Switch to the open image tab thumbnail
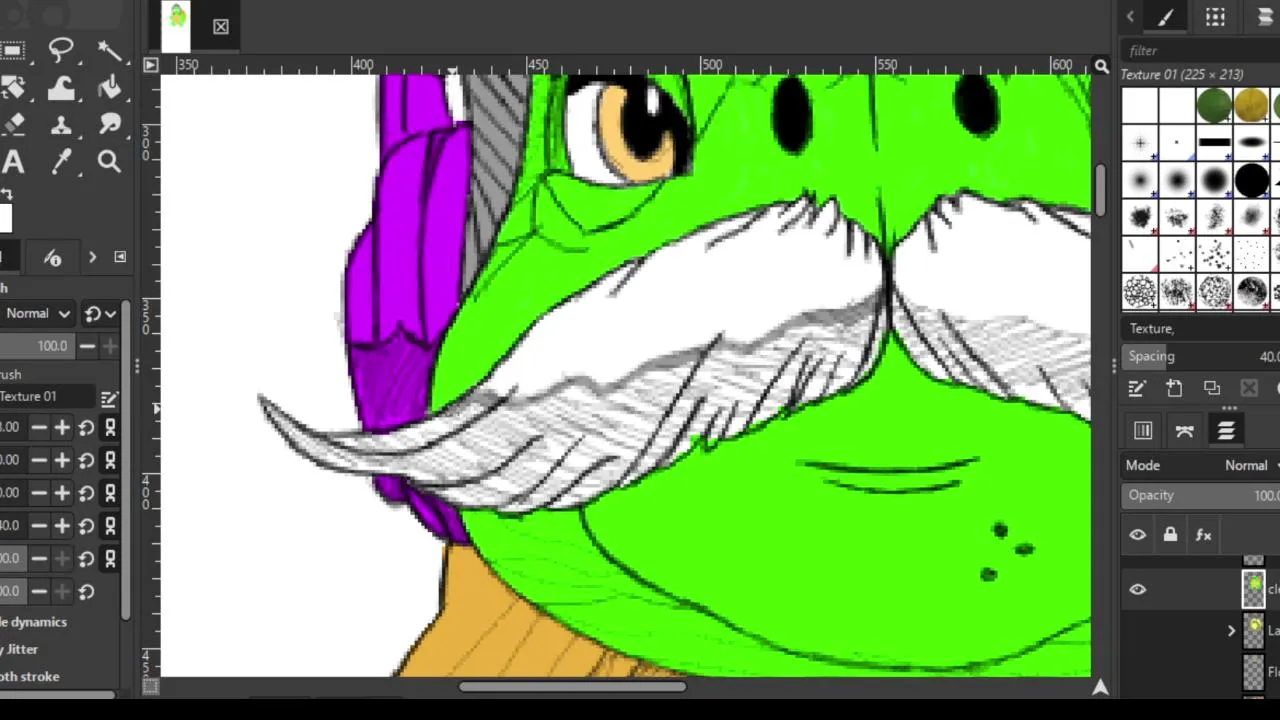Viewport: 1280px width, 720px height. (177, 26)
